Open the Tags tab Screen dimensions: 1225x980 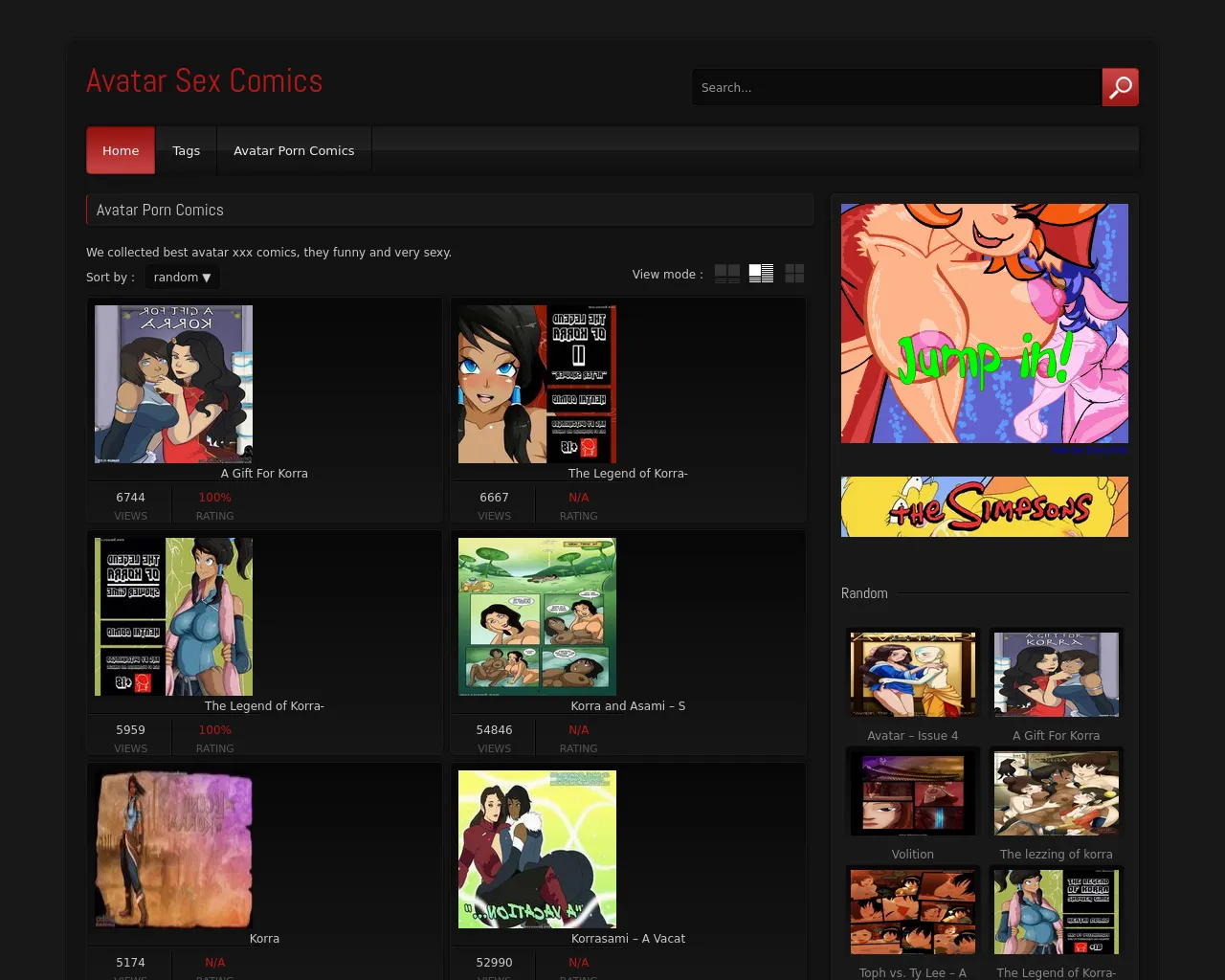pos(187,150)
